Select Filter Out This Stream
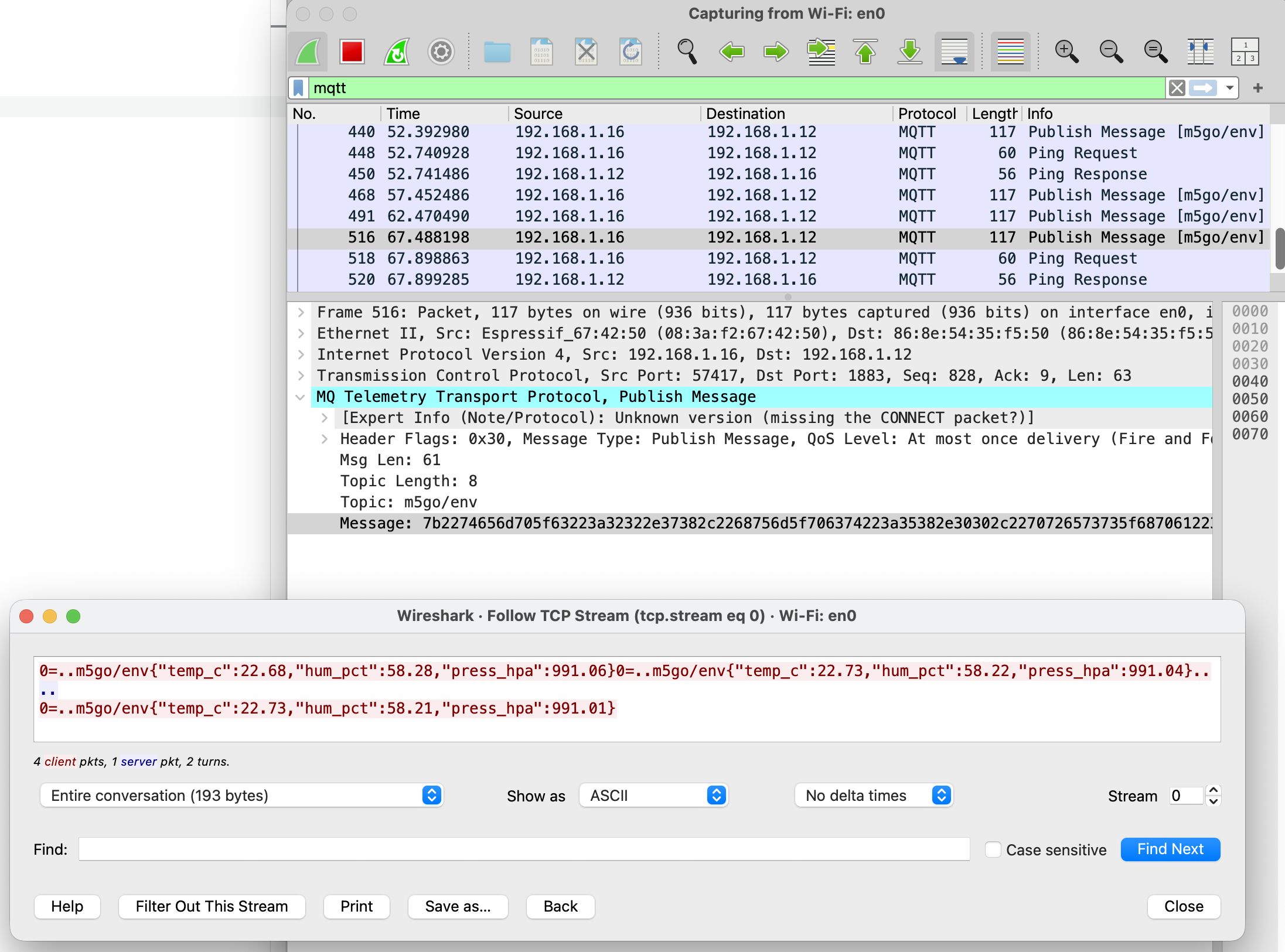The width and height of the screenshot is (1285, 952). 212,906
